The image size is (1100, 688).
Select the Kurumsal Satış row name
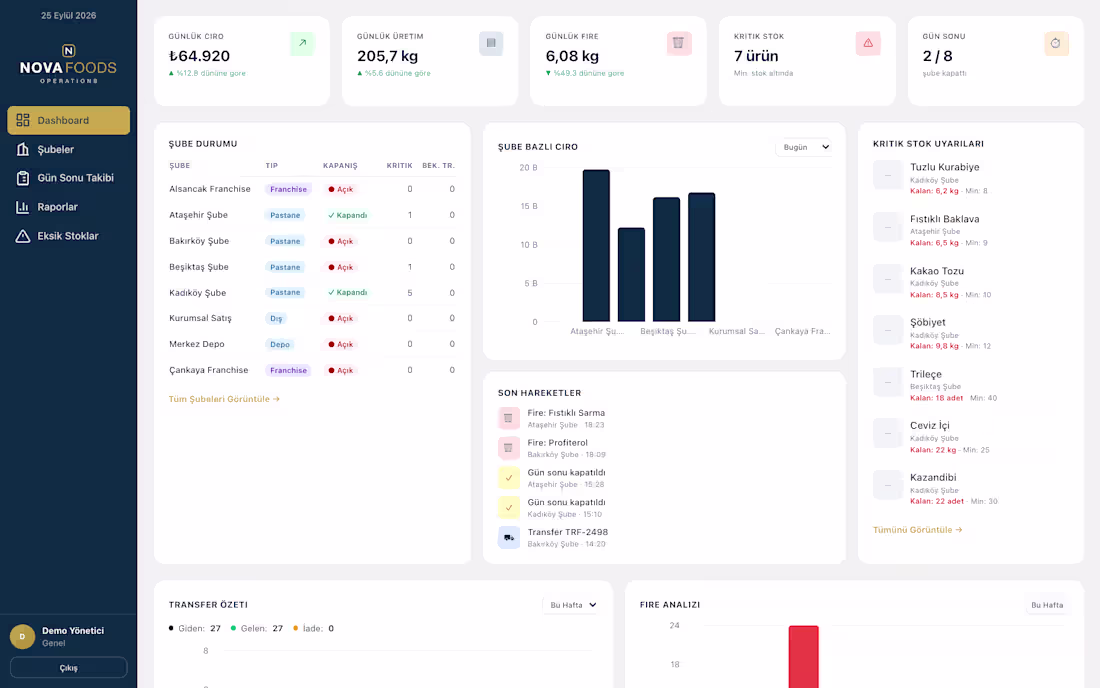[x=200, y=318]
